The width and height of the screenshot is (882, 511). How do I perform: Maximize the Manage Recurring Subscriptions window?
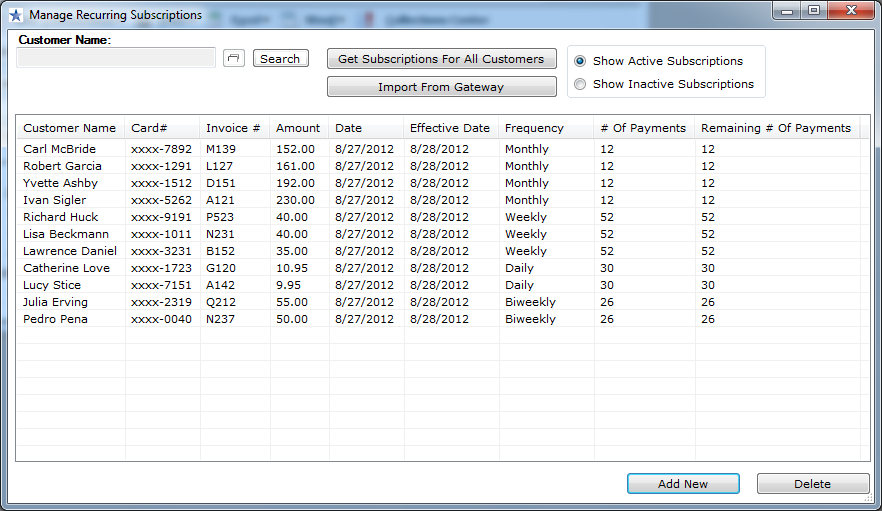(x=813, y=11)
